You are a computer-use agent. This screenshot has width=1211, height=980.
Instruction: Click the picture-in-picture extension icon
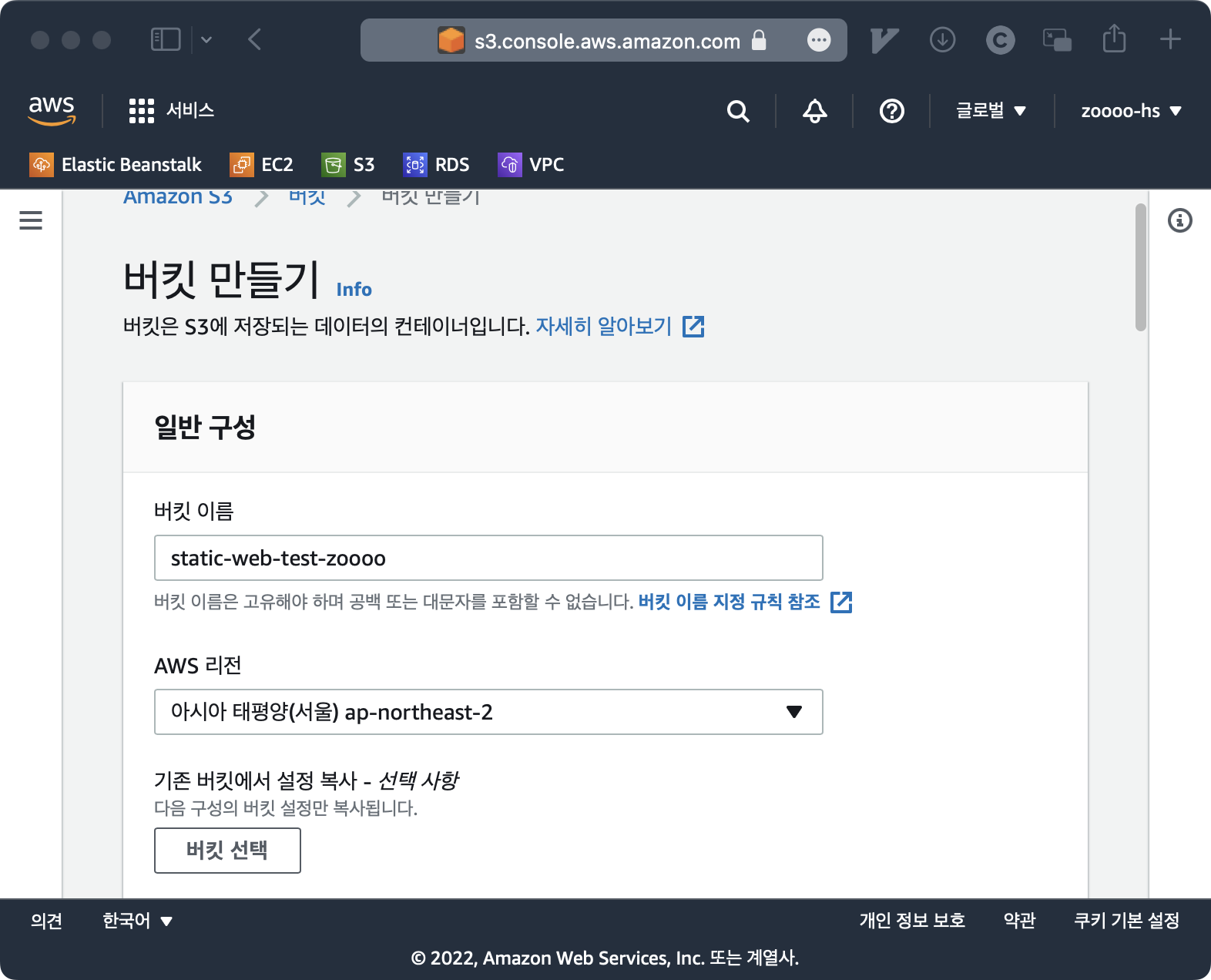(x=1057, y=39)
